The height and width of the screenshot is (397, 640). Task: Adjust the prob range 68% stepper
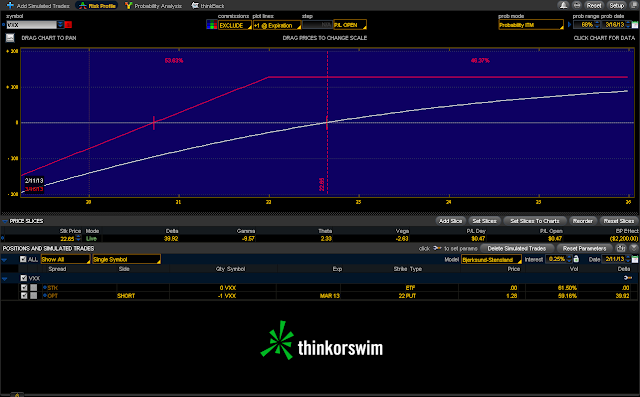tap(597, 25)
